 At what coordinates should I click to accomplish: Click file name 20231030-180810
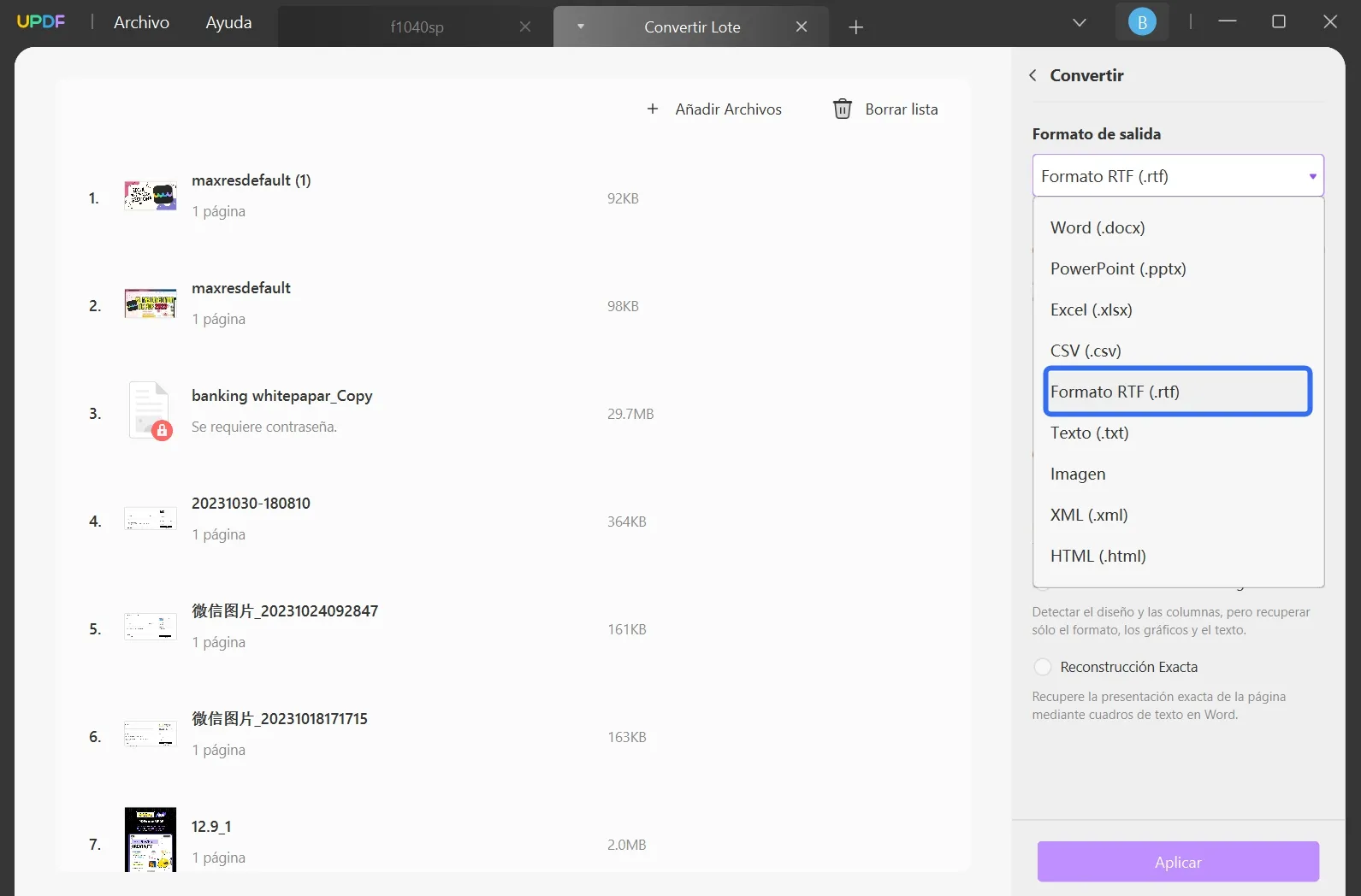[251, 504]
